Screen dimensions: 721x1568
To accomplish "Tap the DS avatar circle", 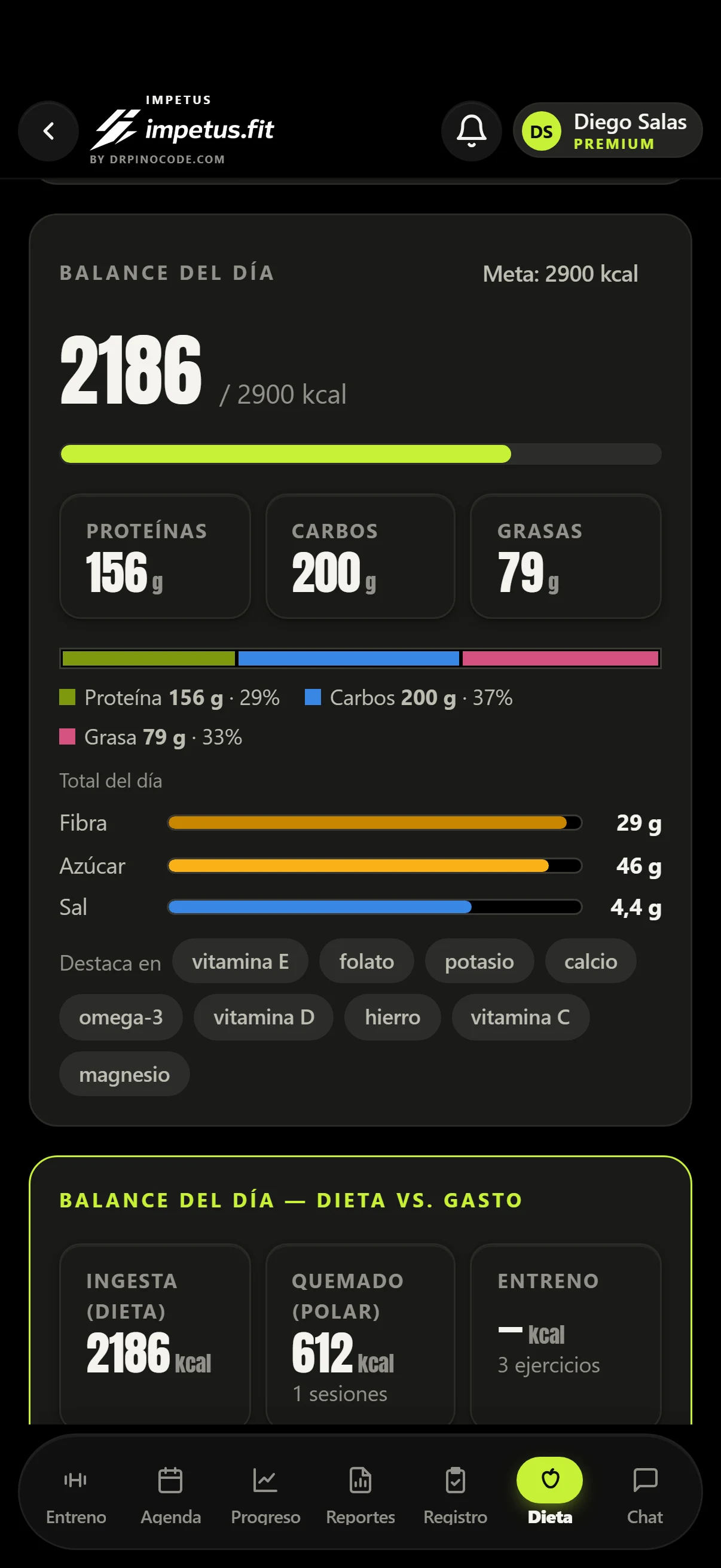I will click(x=542, y=132).
